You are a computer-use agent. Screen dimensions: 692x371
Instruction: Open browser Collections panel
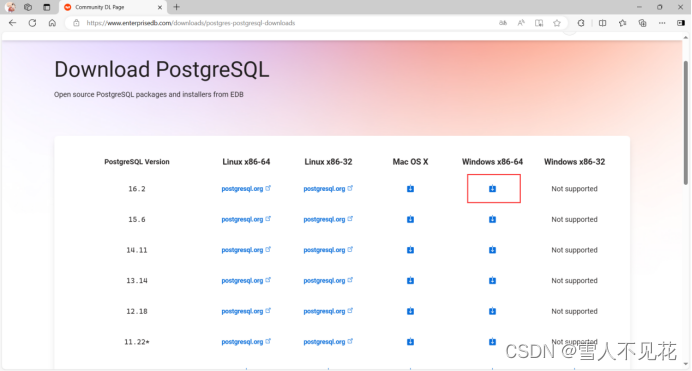pos(643,23)
